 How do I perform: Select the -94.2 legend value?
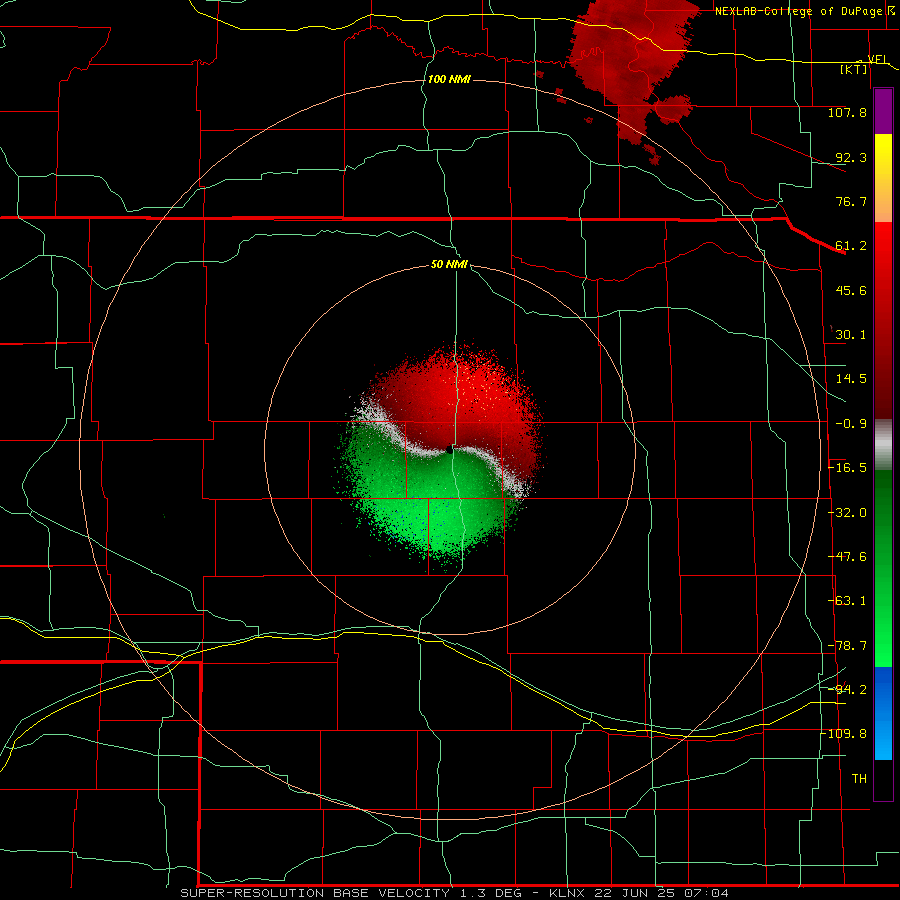(847, 690)
